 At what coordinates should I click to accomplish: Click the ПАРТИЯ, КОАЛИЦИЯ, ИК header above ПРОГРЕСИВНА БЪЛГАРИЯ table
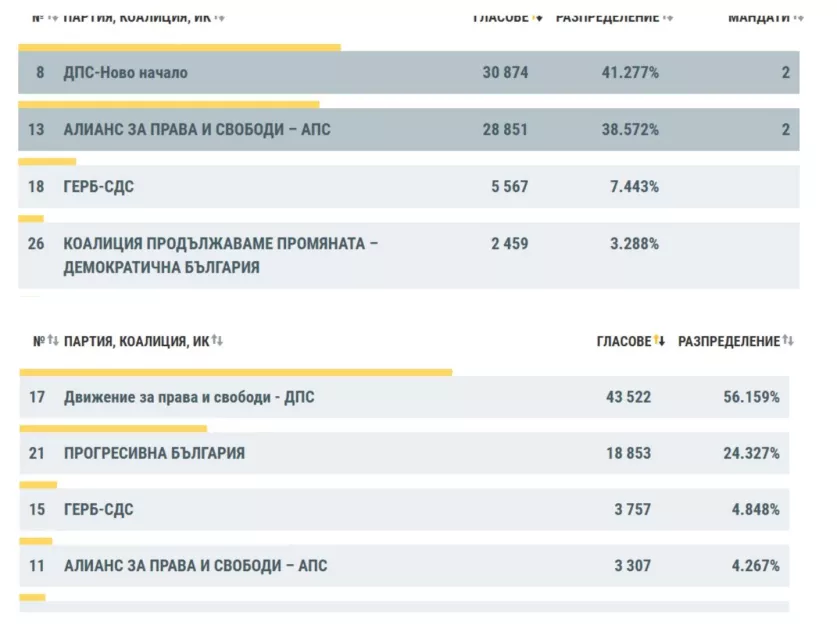tap(137, 341)
